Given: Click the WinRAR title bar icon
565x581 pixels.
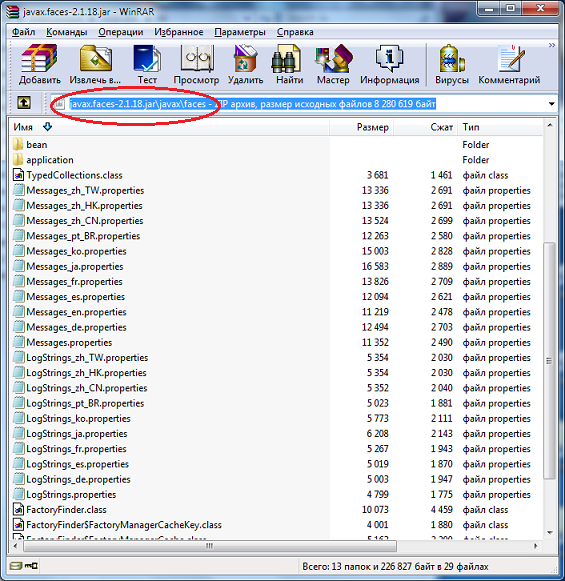Looking at the screenshot, I should click(12, 11).
